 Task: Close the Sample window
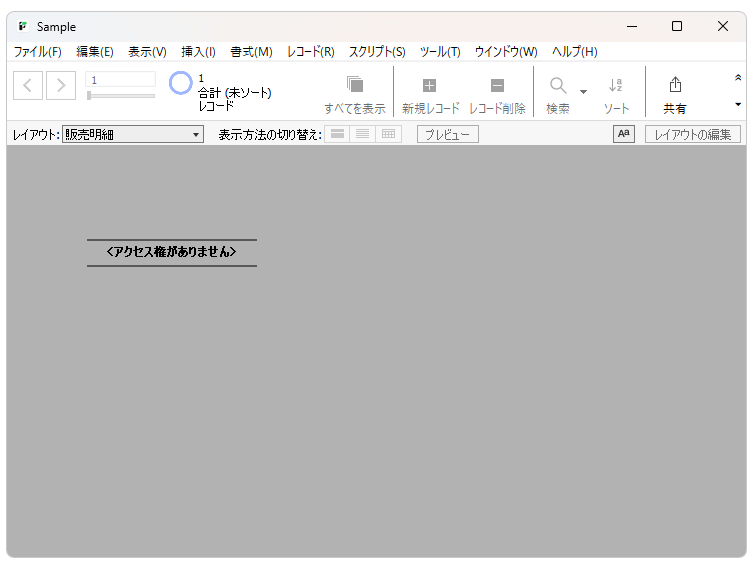(x=723, y=26)
